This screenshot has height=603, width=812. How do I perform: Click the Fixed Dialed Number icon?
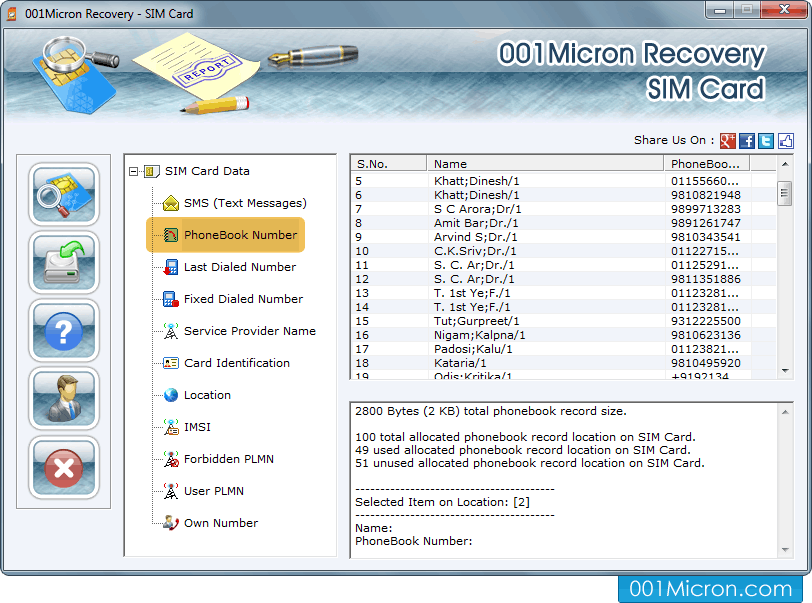point(171,299)
